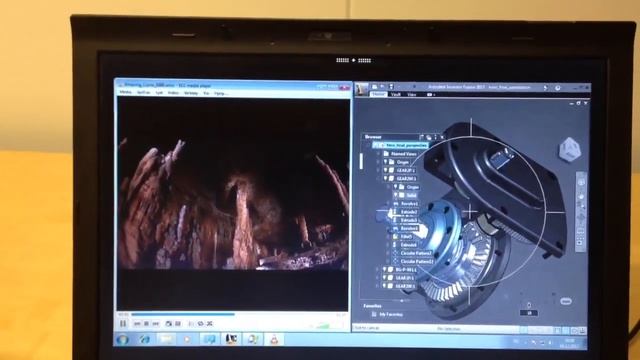
Task: Open My Favorites under Favorites
Action: tap(391, 314)
